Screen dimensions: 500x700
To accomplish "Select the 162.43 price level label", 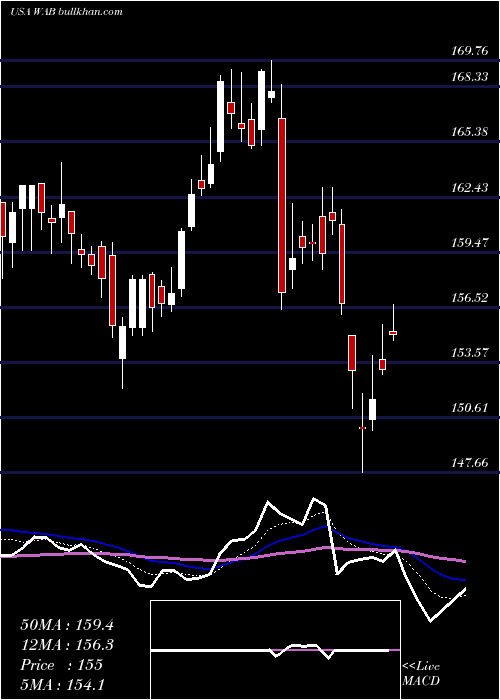I will 469,188.
